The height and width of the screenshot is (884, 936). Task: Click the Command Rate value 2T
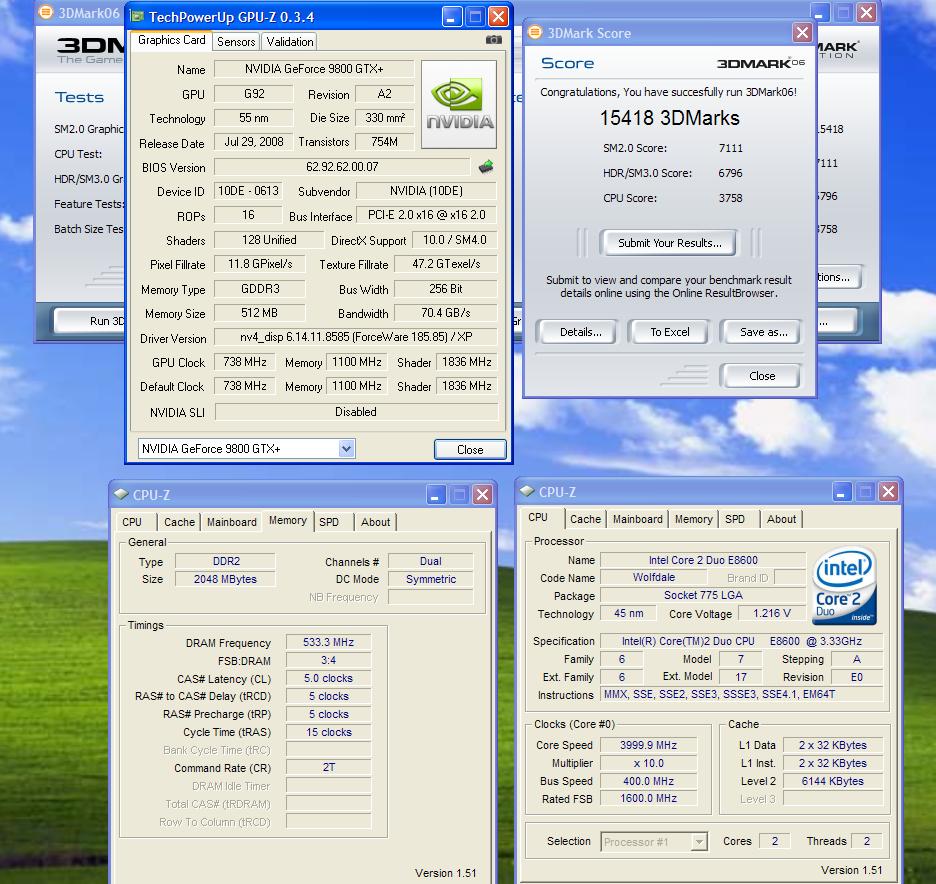point(328,768)
